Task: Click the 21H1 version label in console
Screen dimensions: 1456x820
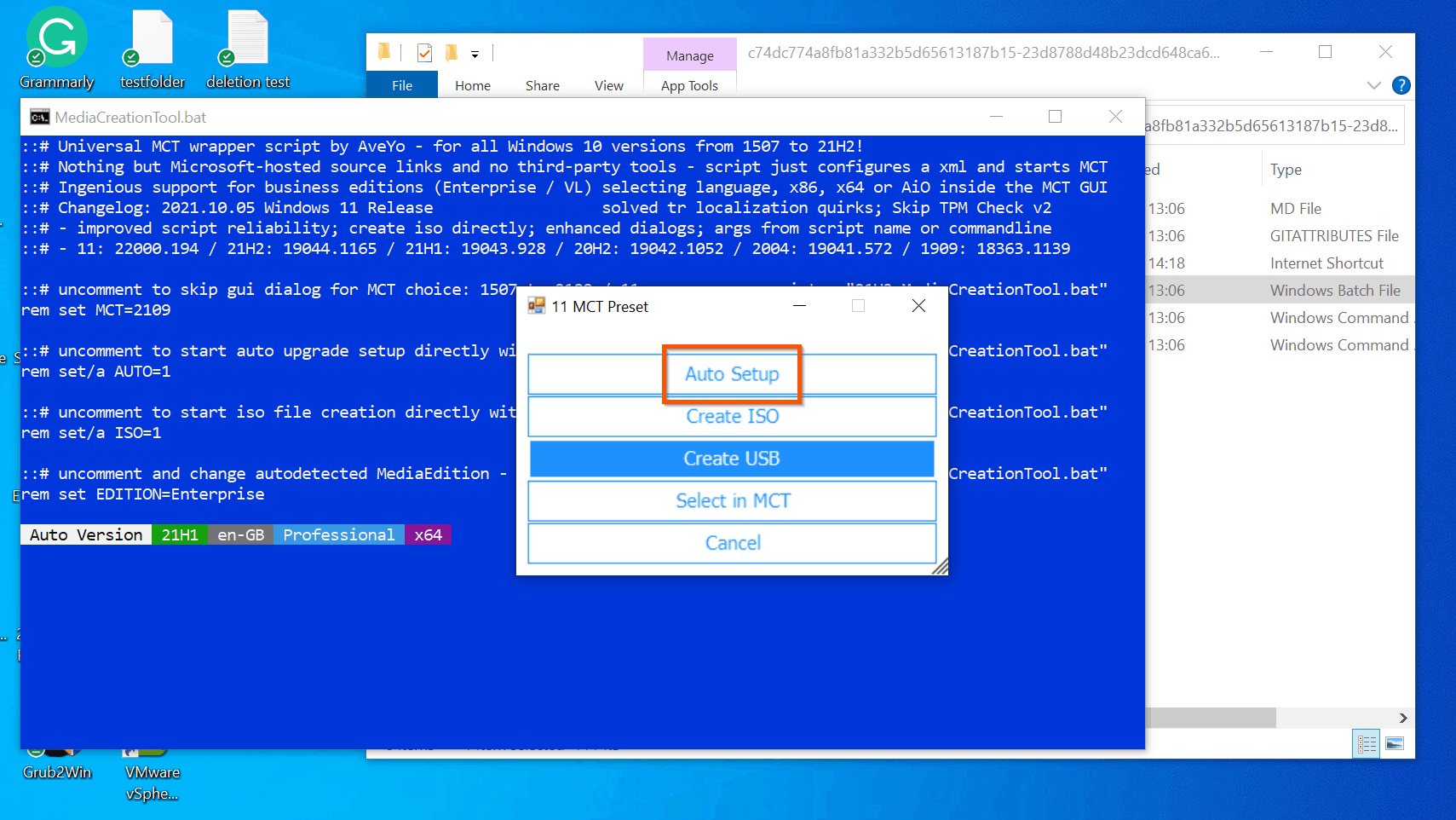Action: [180, 534]
